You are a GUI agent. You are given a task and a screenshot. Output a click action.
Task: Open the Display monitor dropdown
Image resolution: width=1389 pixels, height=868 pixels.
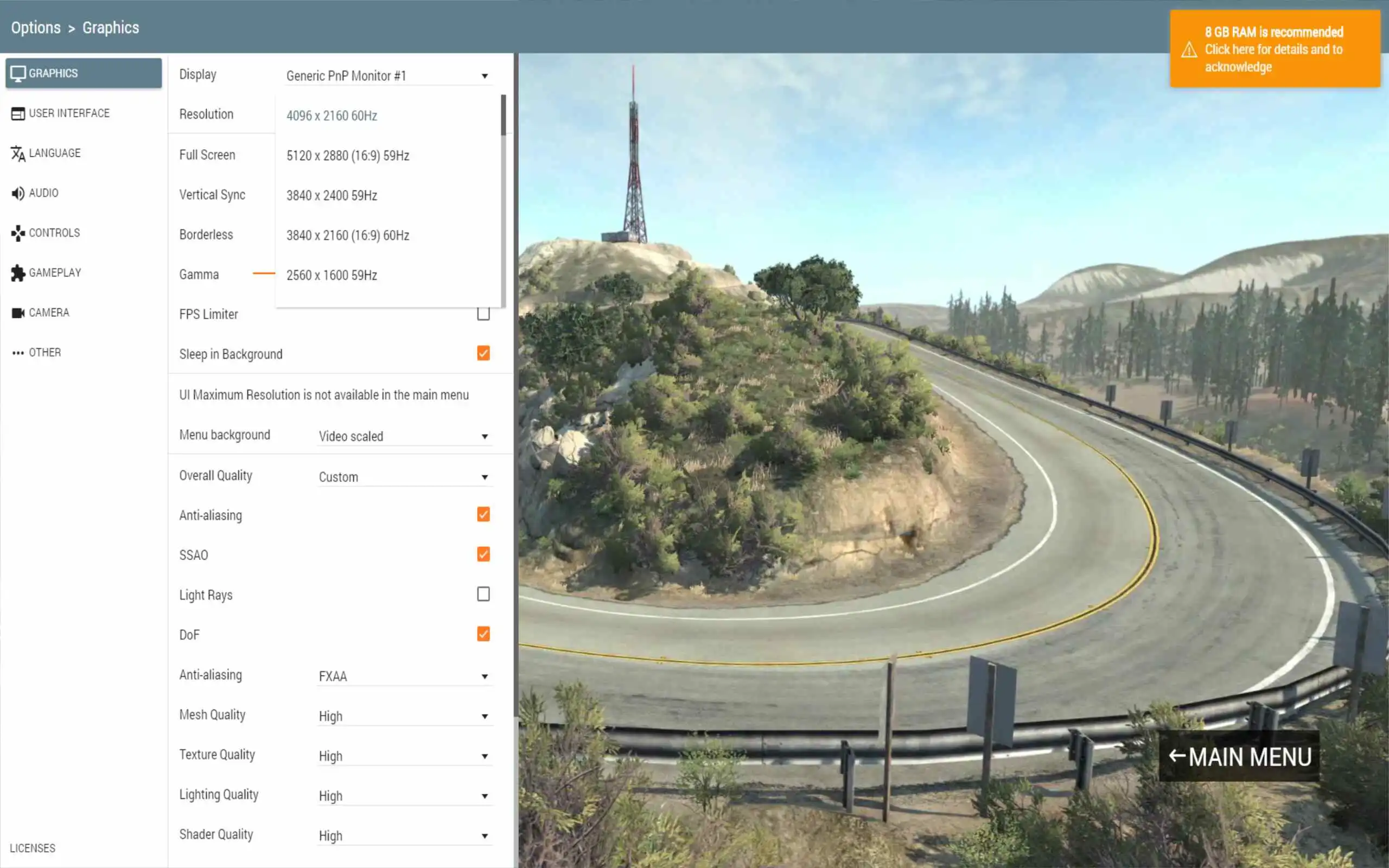387,76
